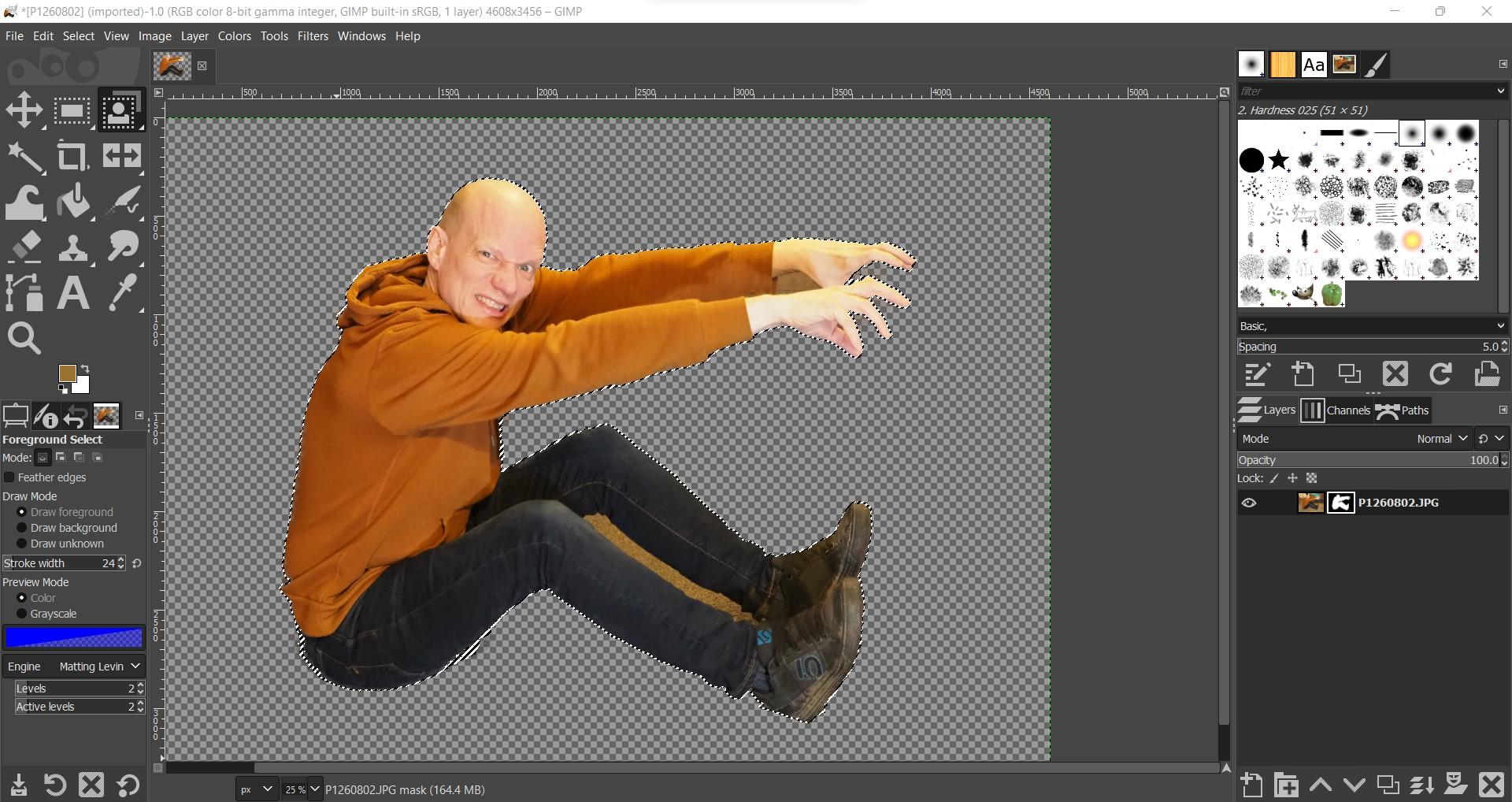The width and height of the screenshot is (1512, 802).
Task: Delete the selected brush
Action: pyautogui.click(x=1394, y=374)
